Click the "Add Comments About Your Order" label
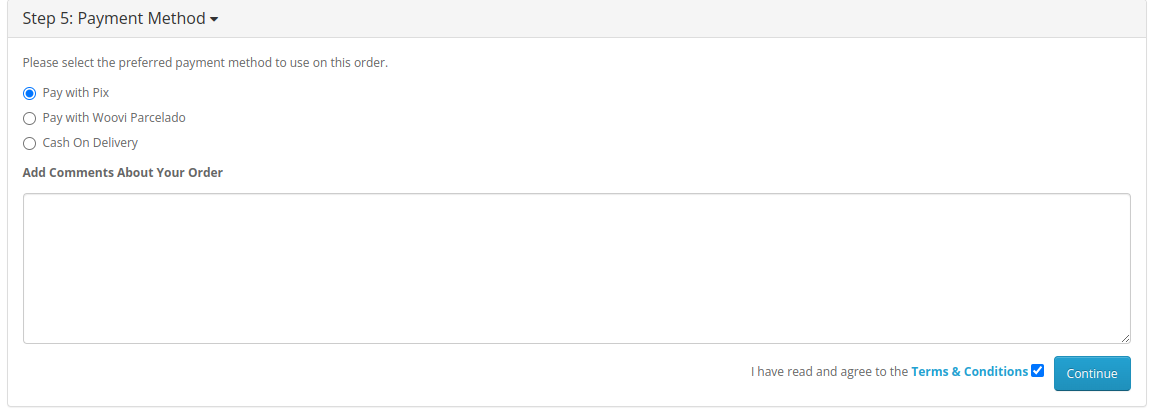 [x=122, y=172]
